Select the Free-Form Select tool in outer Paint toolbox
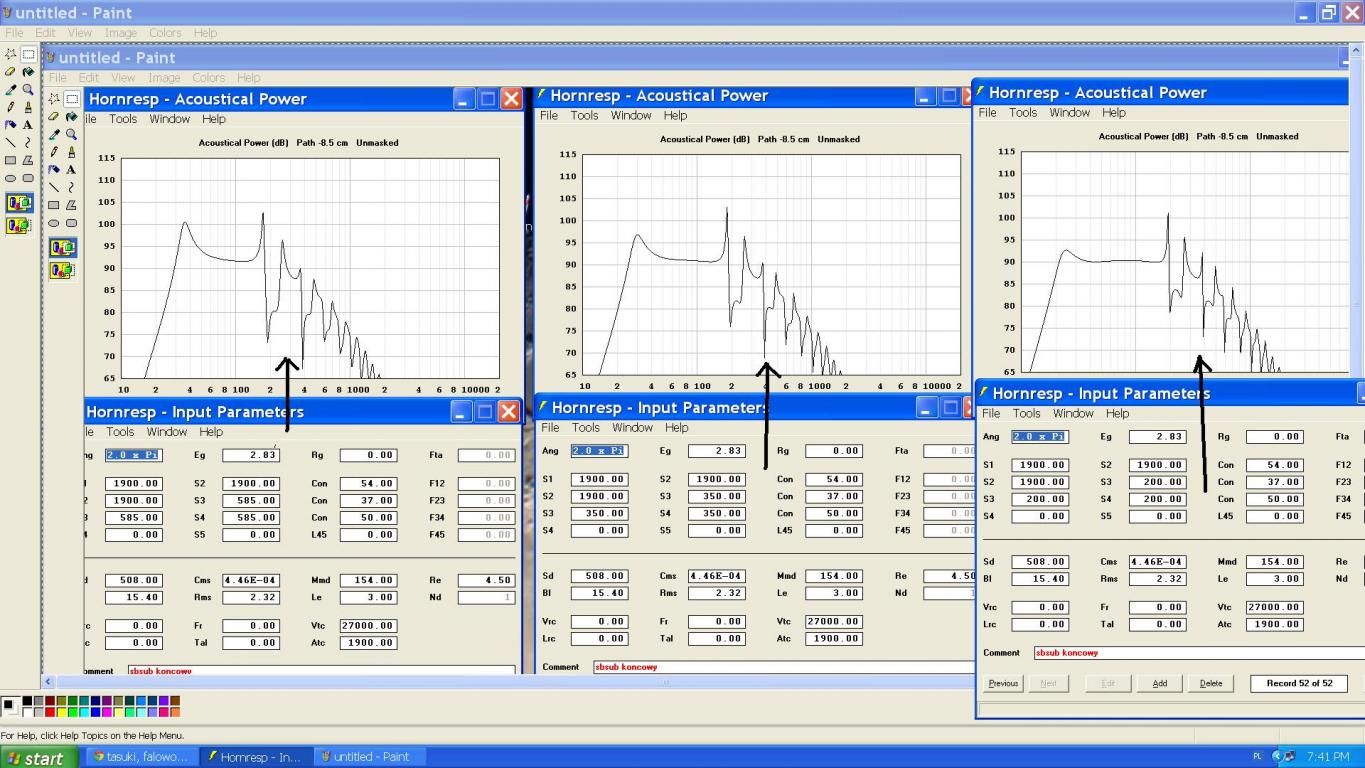 pyautogui.click(x=11, y=54)
